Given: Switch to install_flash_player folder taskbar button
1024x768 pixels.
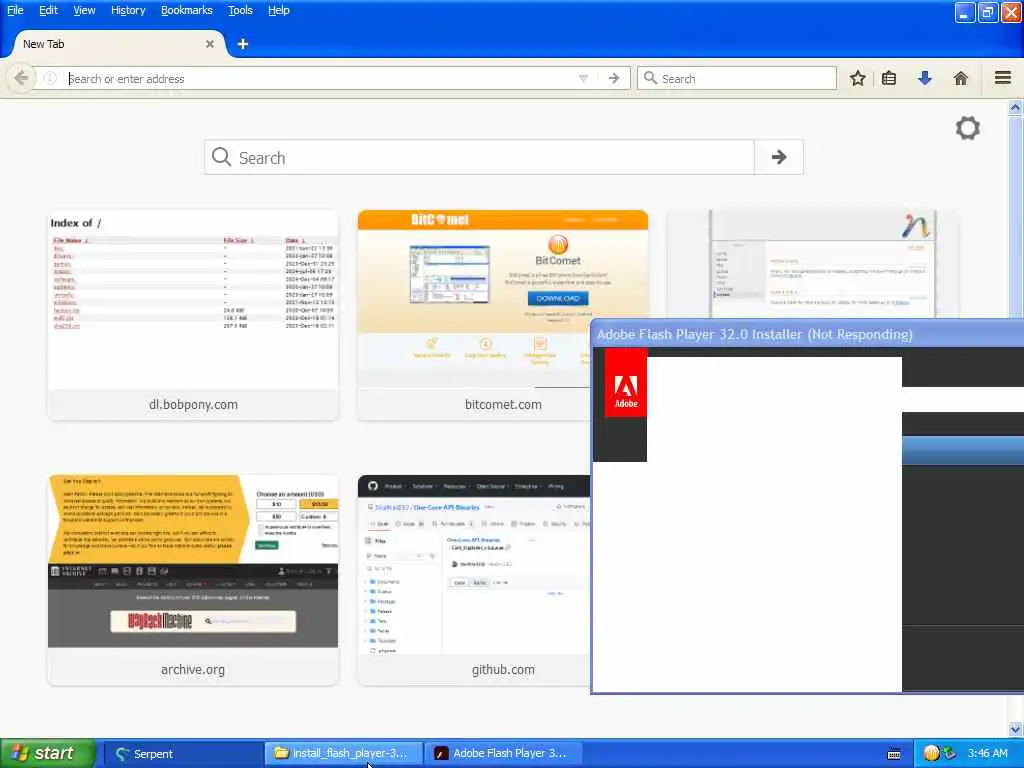Looking at the screenshot, I should pos(344,753).
